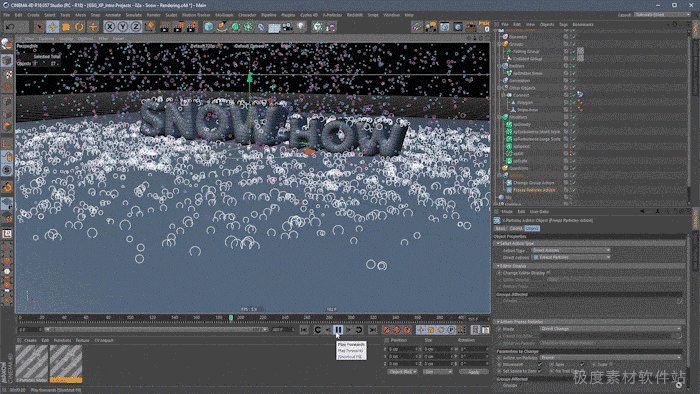Select the Scale tool

point(66,27)
